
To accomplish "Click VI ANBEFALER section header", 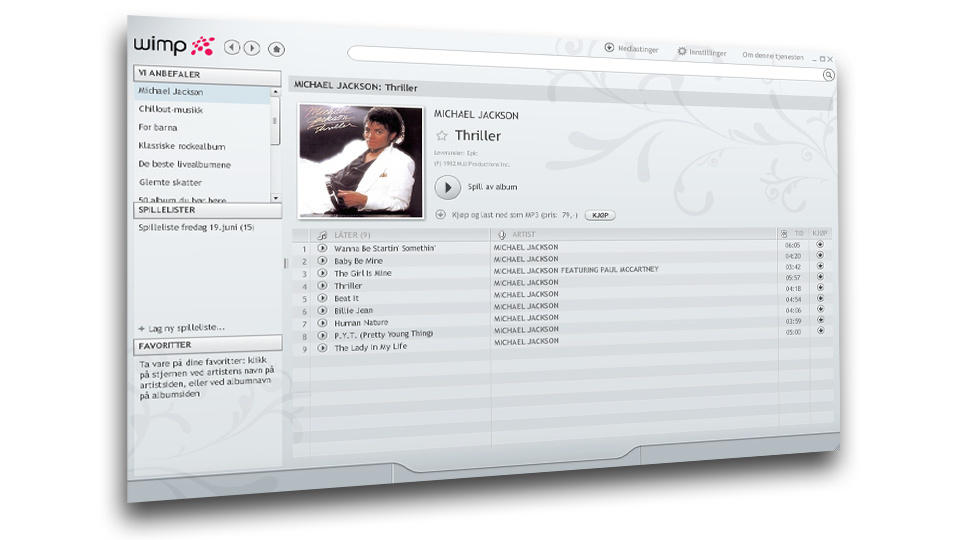I will (207, 74).
